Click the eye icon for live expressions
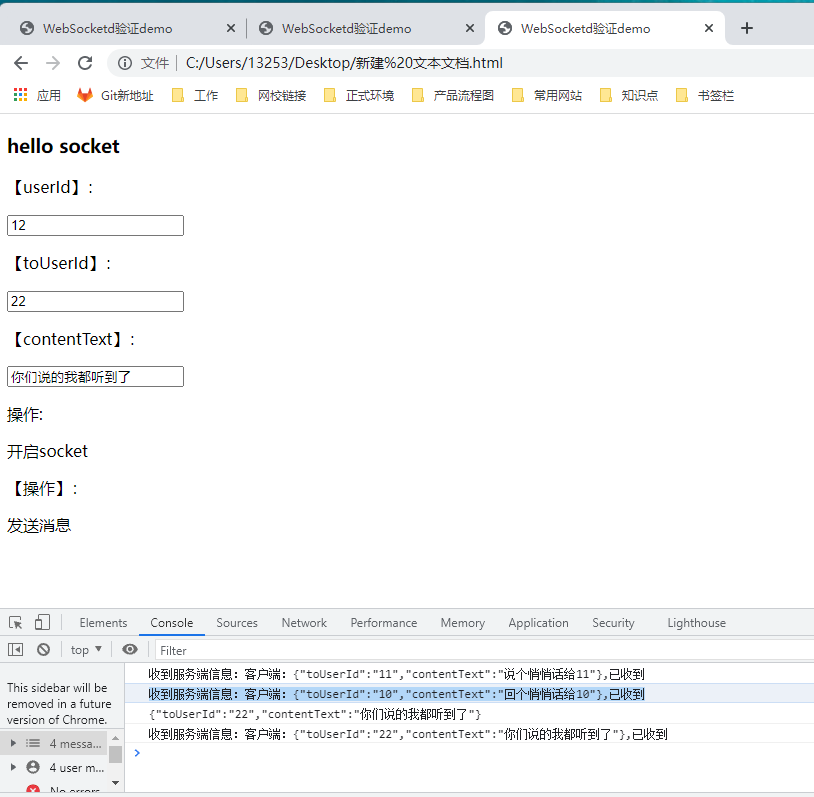Screen dimensions: 814x797 130,650
